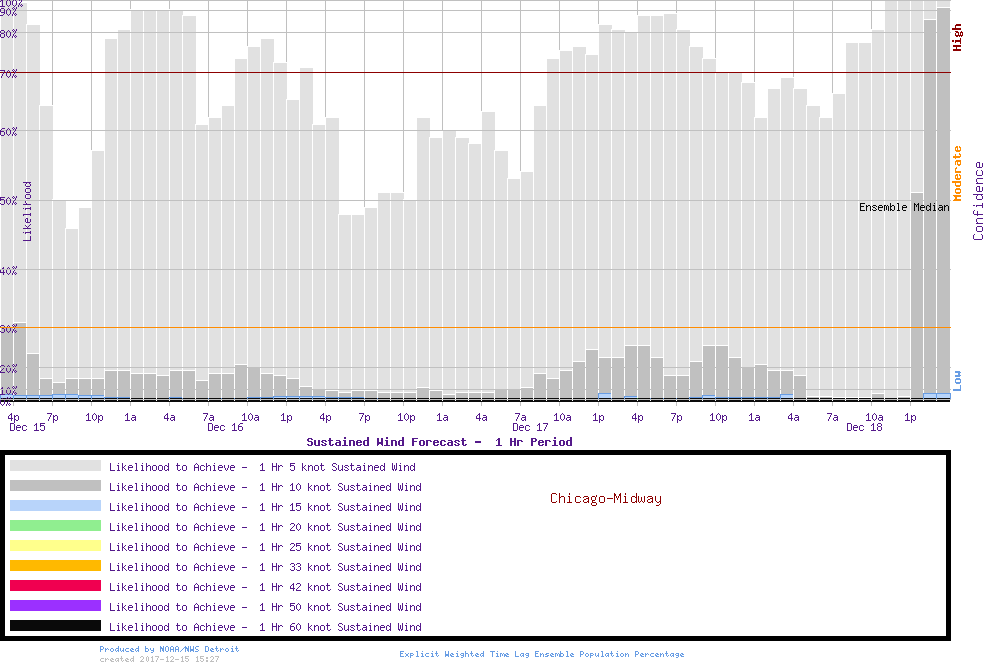Select the High confidence label
The width and height of the screenshot is (1000, 670).
(x=957, y=38)
